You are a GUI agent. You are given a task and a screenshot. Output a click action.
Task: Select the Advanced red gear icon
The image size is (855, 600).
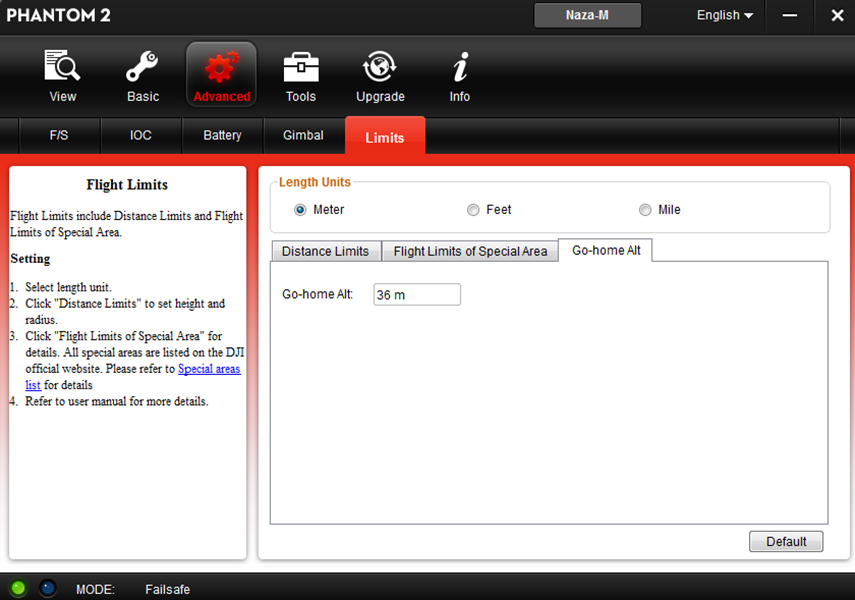click(221, 67)
